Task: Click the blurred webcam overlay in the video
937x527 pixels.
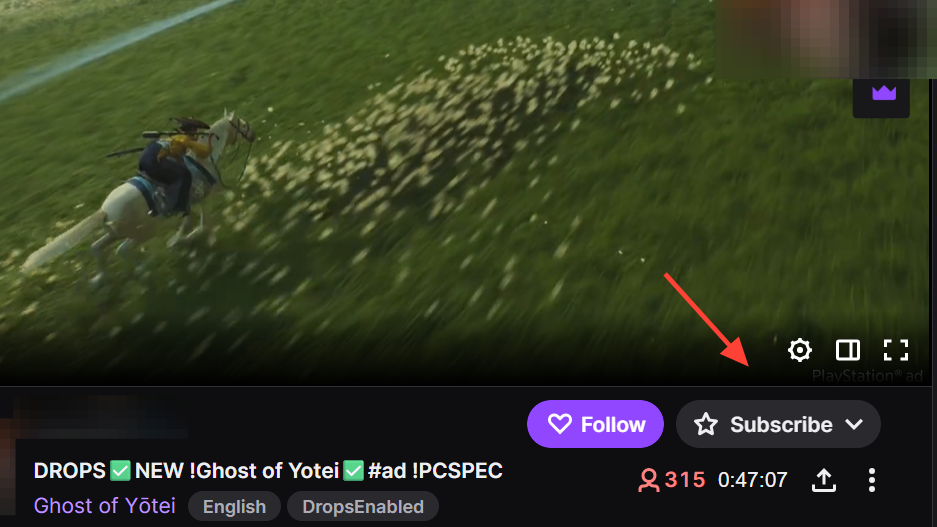Action: pos(825,39)
